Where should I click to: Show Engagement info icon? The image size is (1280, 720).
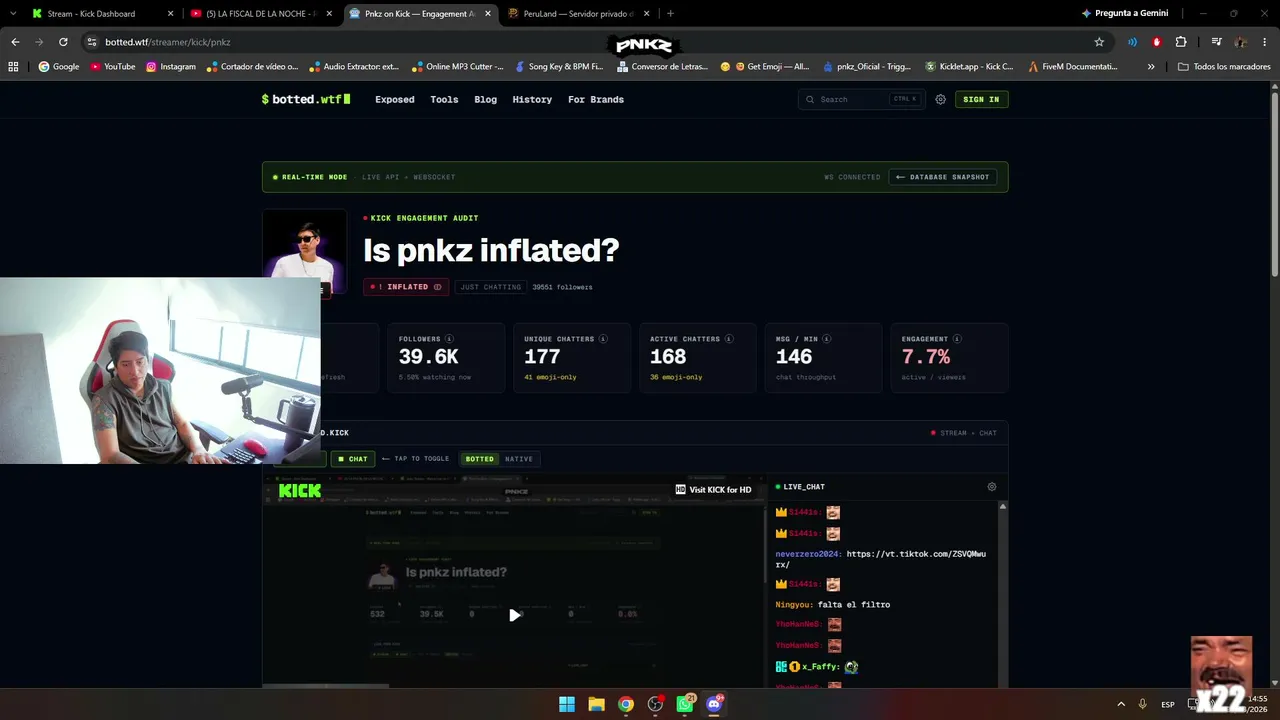coord(957,339)
